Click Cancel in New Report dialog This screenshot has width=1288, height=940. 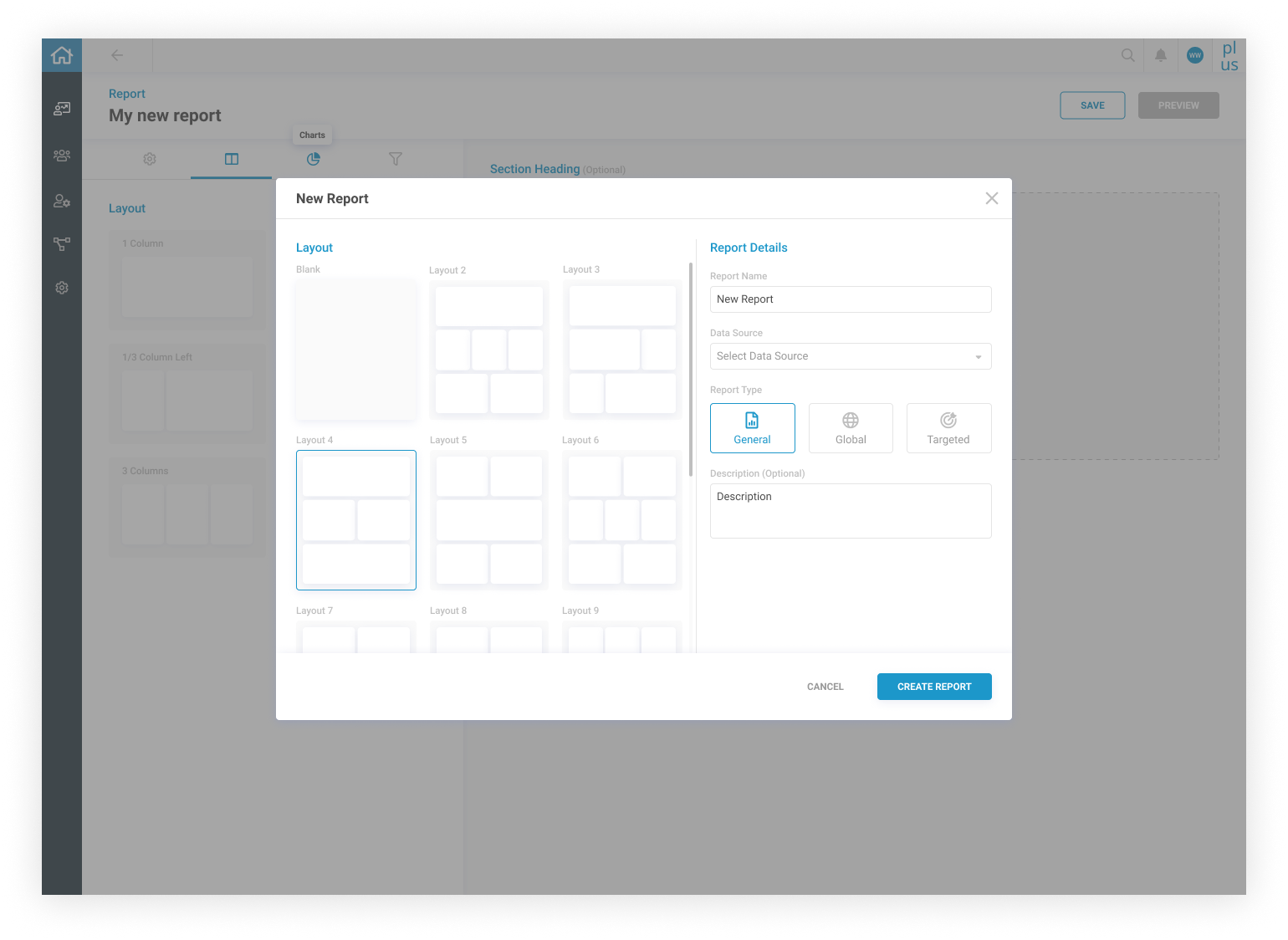point(825,687)
